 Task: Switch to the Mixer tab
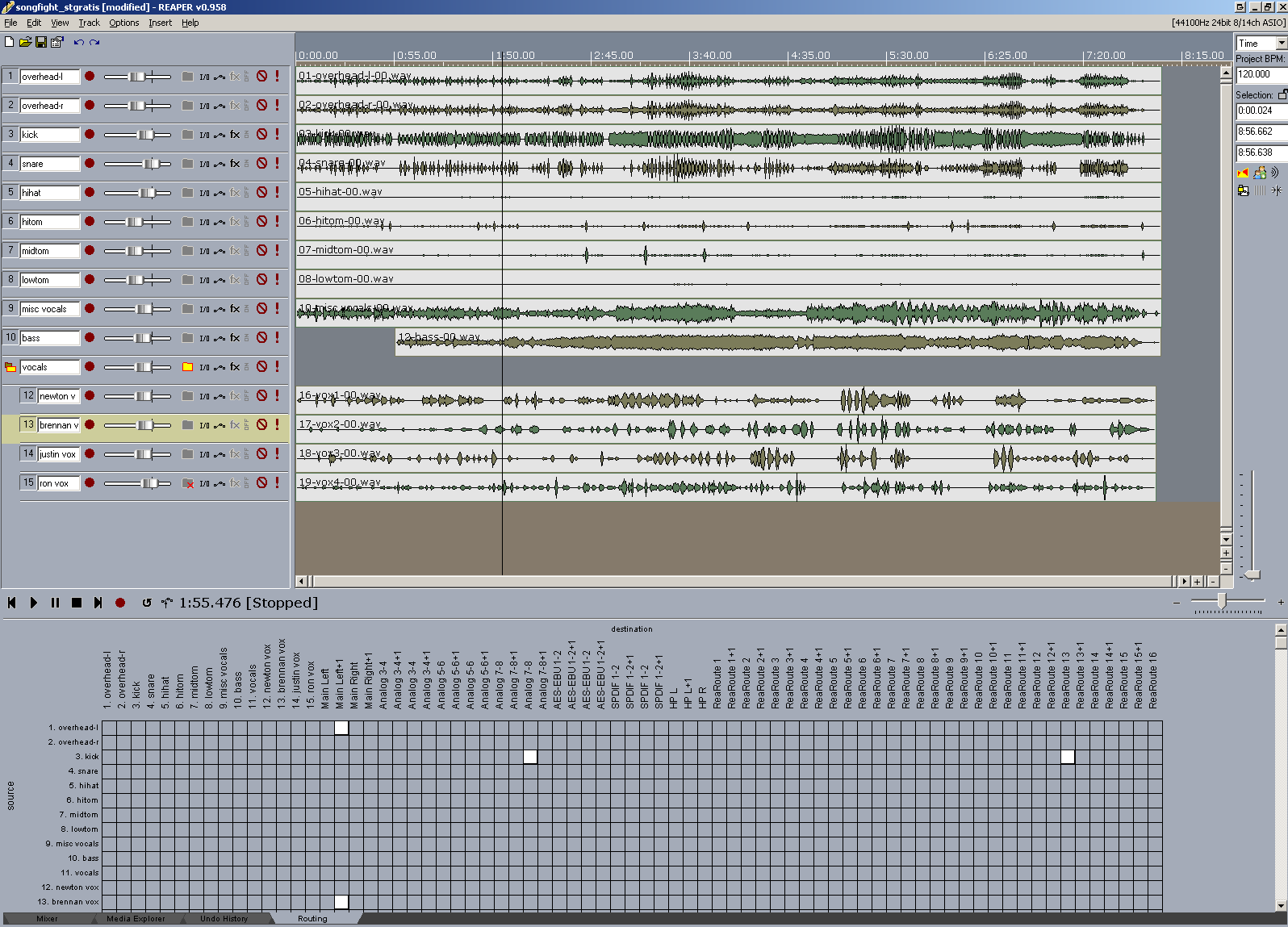[47, 919]
